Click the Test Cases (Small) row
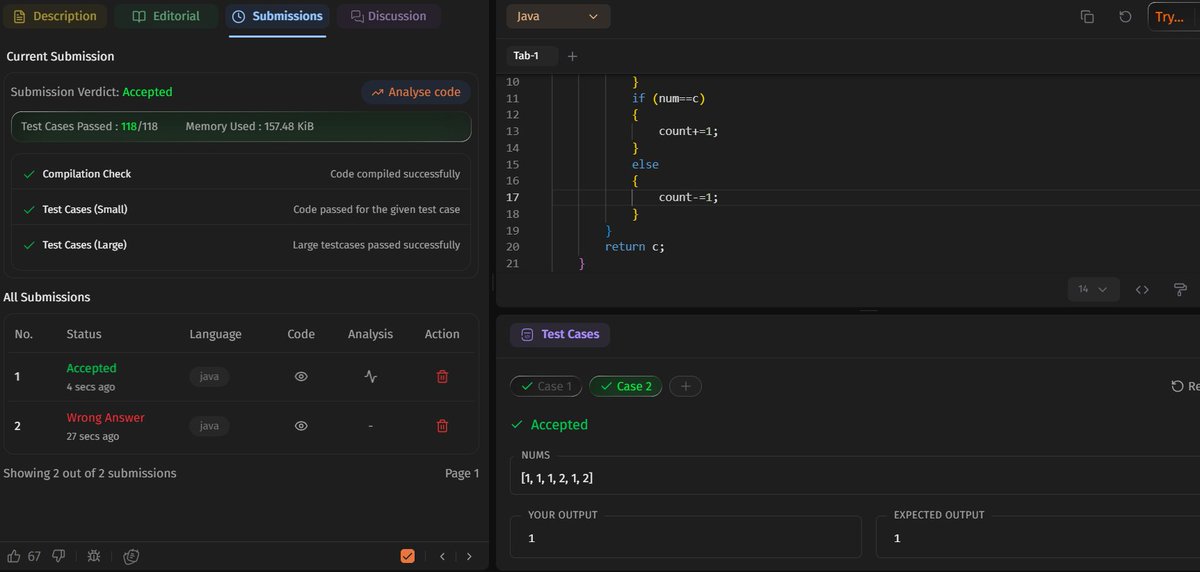 [240, 209]
